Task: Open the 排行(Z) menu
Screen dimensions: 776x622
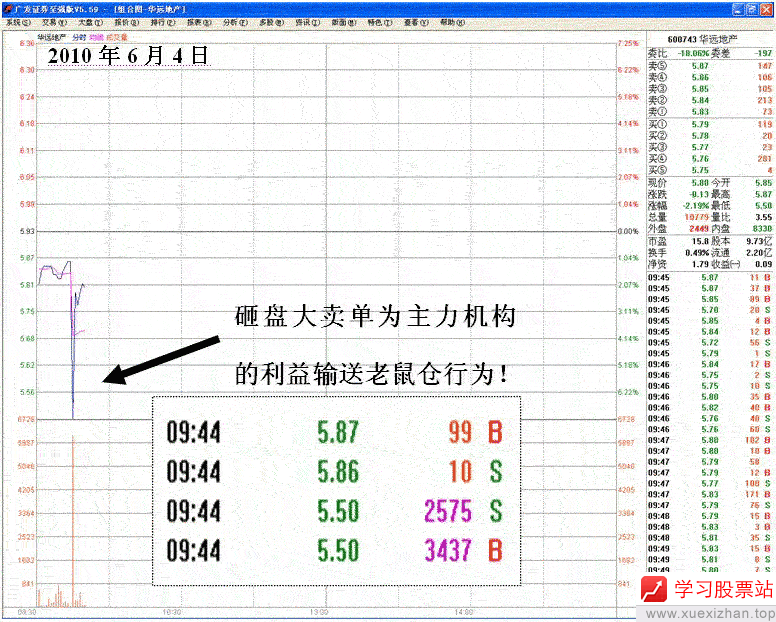Action: [x=163, y=22]
